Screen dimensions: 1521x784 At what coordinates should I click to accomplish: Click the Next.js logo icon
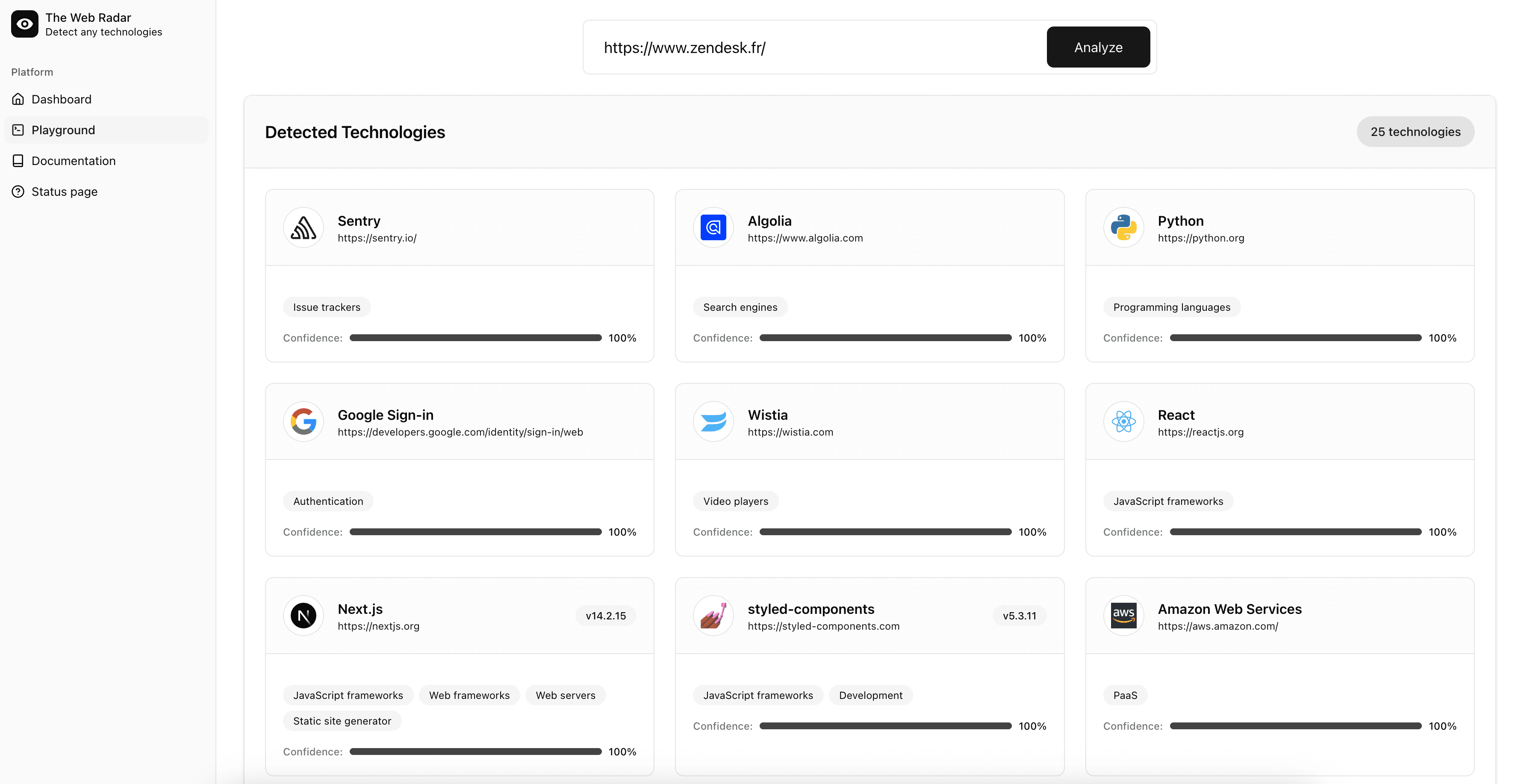point(304,616)
